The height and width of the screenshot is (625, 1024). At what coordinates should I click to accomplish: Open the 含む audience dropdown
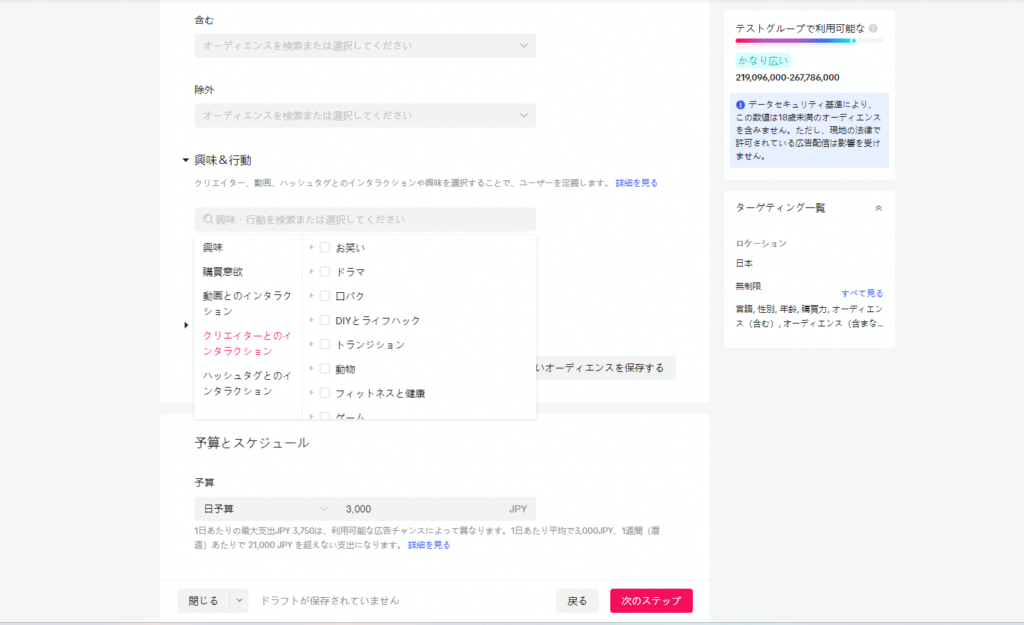point(365,46)
